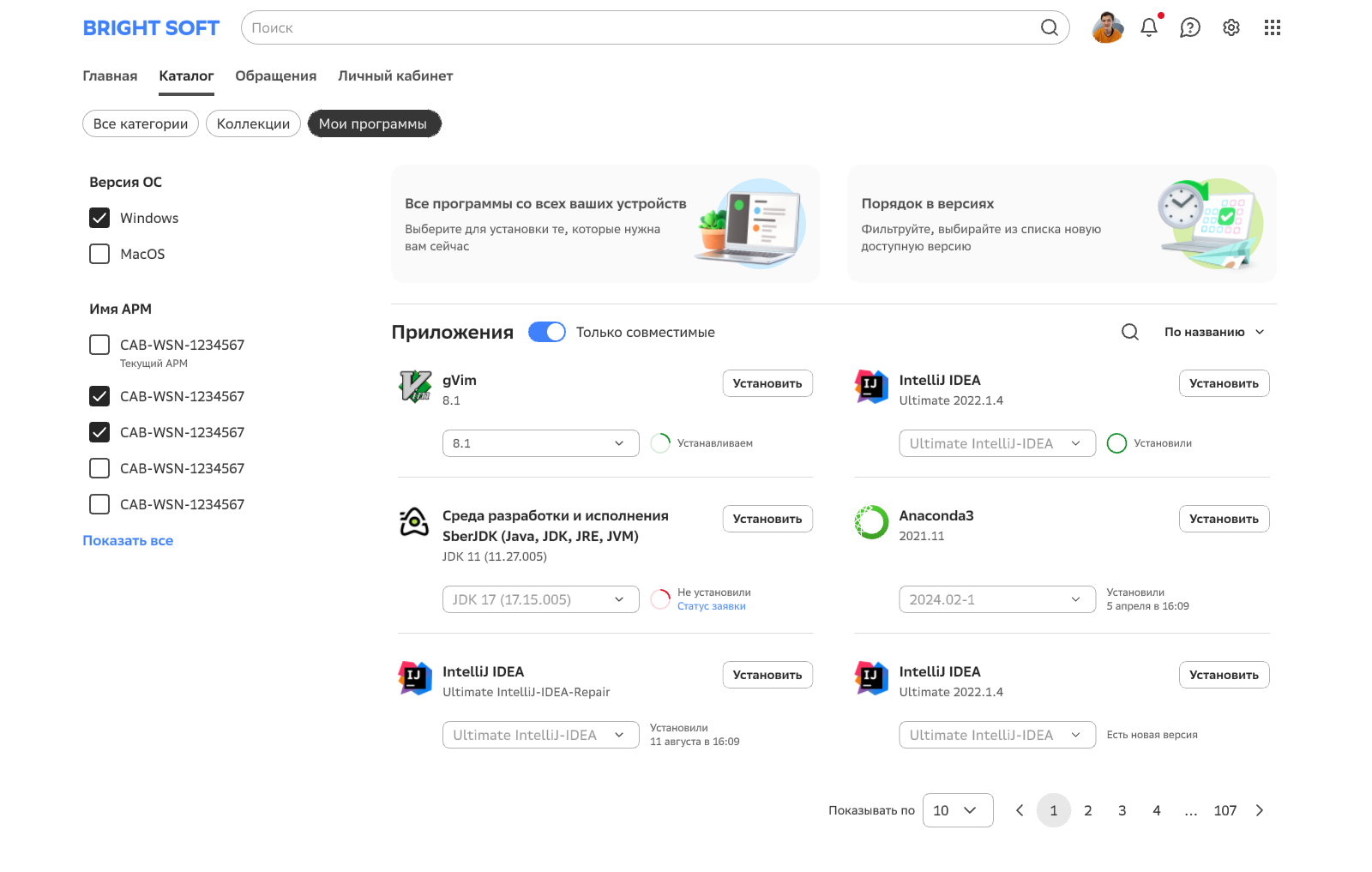Screen dimensions: 1372x872
Task: Click 'Показать все' link under APM list
Action: pyautogui.click(x=128, y=540)
